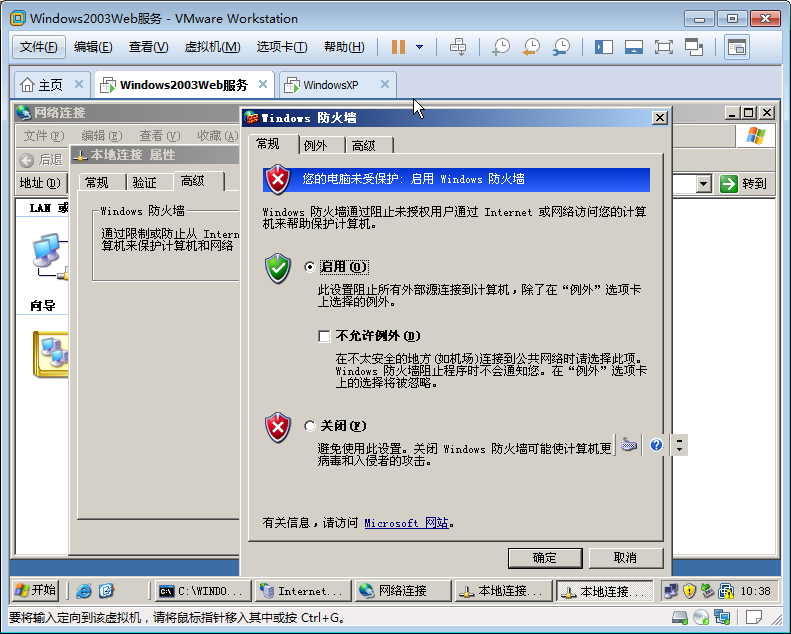Screen dimensions: 791x634
Task: Pause the virtual machine
Action: click(398, 47)
